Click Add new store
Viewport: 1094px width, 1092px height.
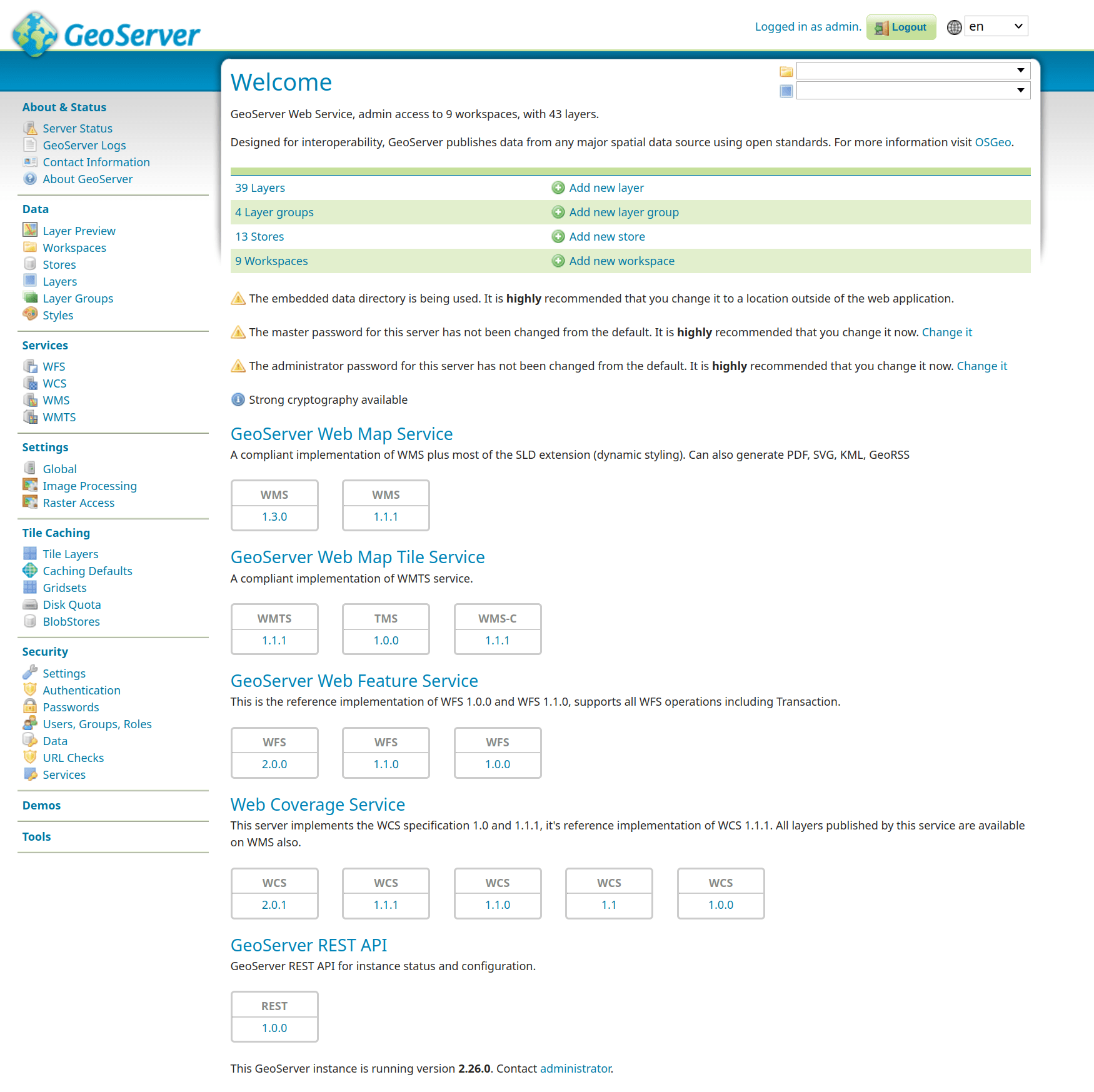pyautogui.click(x=607, y=236)
